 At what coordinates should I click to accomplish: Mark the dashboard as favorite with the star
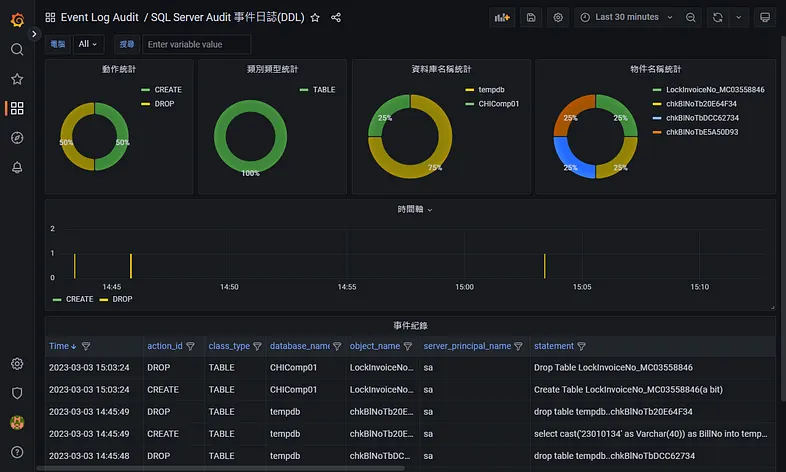point(315,18)
